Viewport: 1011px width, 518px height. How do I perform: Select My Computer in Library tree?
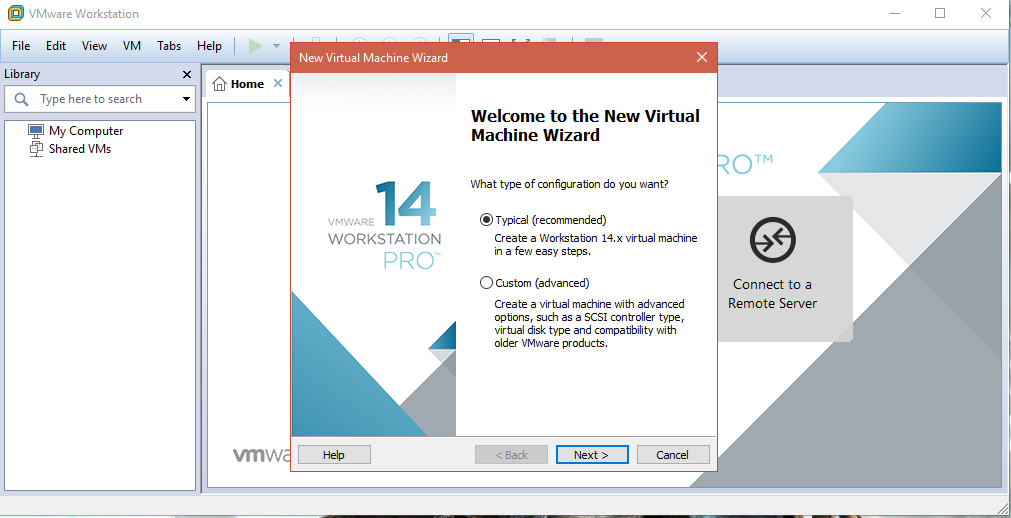pyautogui.click(x=86, y=130)
